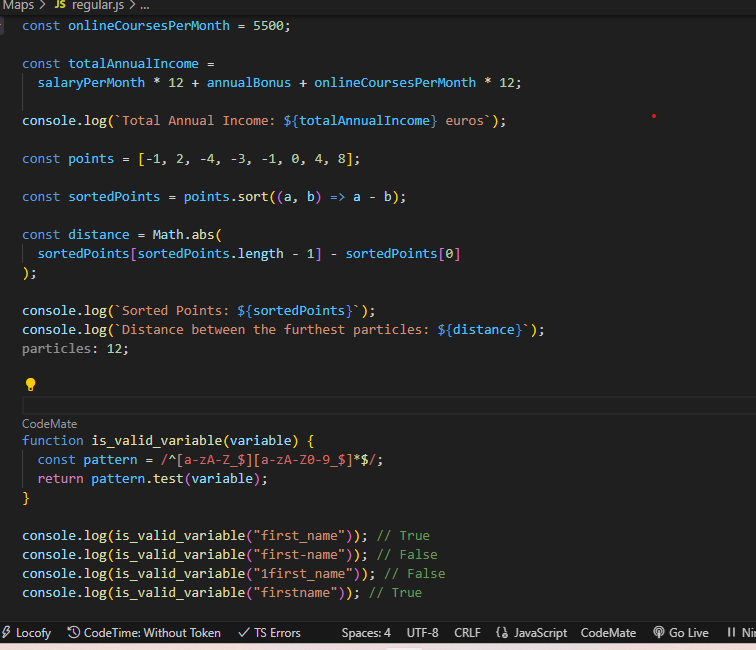Open the regular.js breadcrumb
This screenshot has height=650, width=756.
coord(98,5)
